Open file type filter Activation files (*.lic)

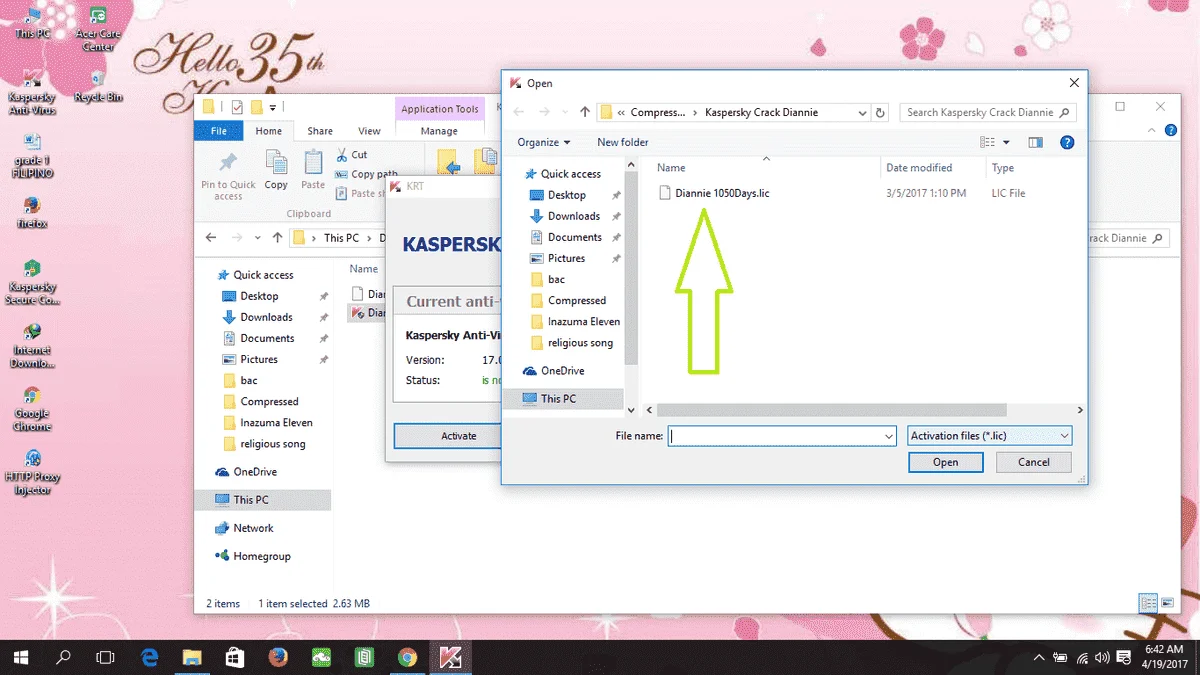coord(990,436)
